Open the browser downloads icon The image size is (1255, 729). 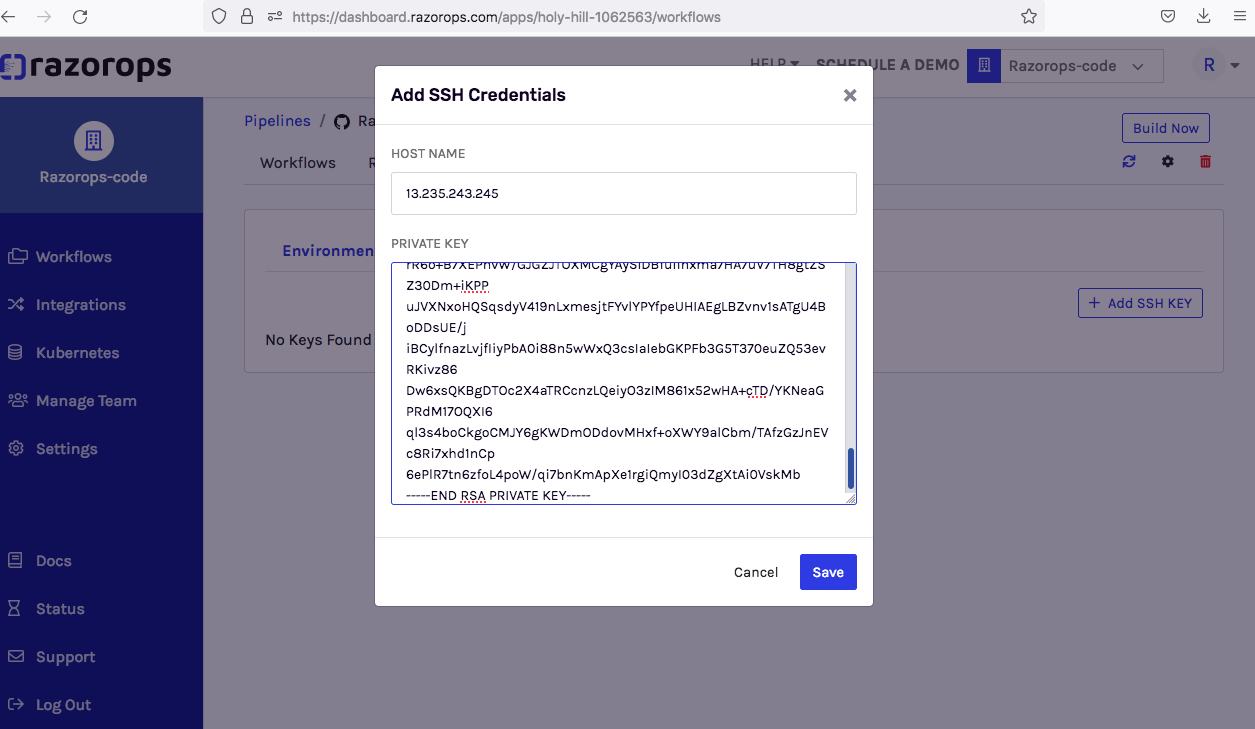[x=1203, y=17]
